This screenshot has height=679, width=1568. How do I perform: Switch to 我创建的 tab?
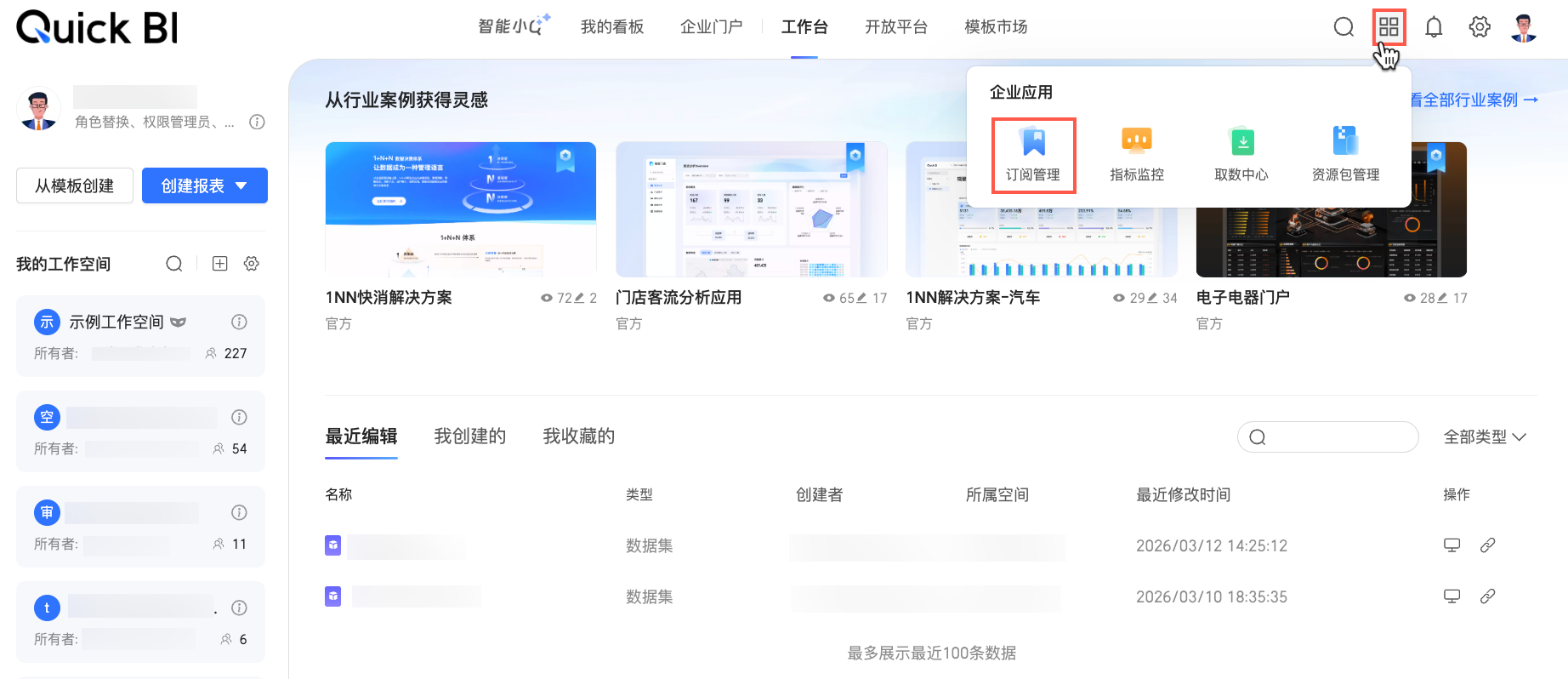[x=470, y=436]
